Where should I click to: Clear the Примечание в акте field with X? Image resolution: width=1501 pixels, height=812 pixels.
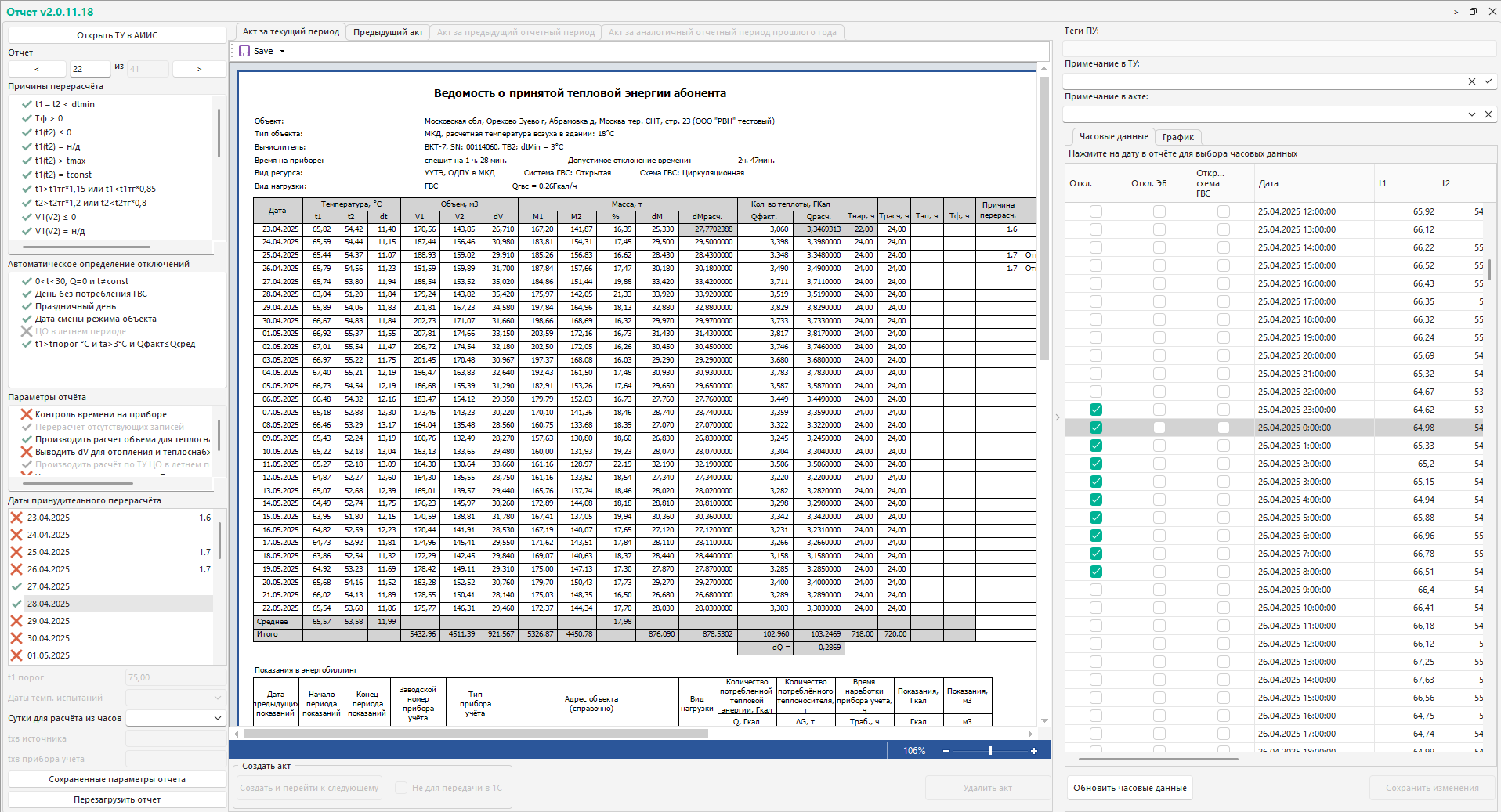point(1488,114)
